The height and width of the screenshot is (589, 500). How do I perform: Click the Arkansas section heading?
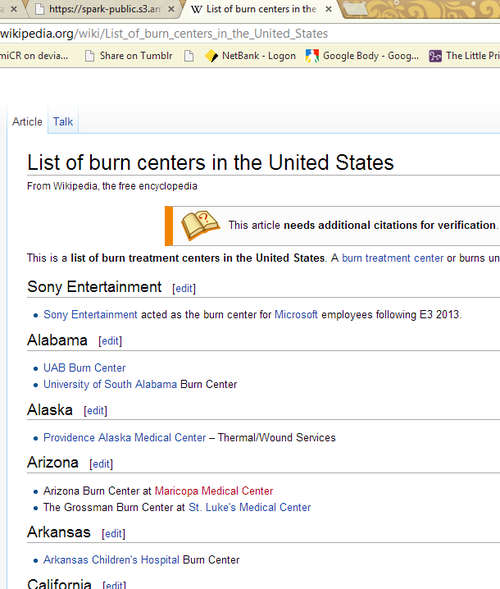[59, 533]
